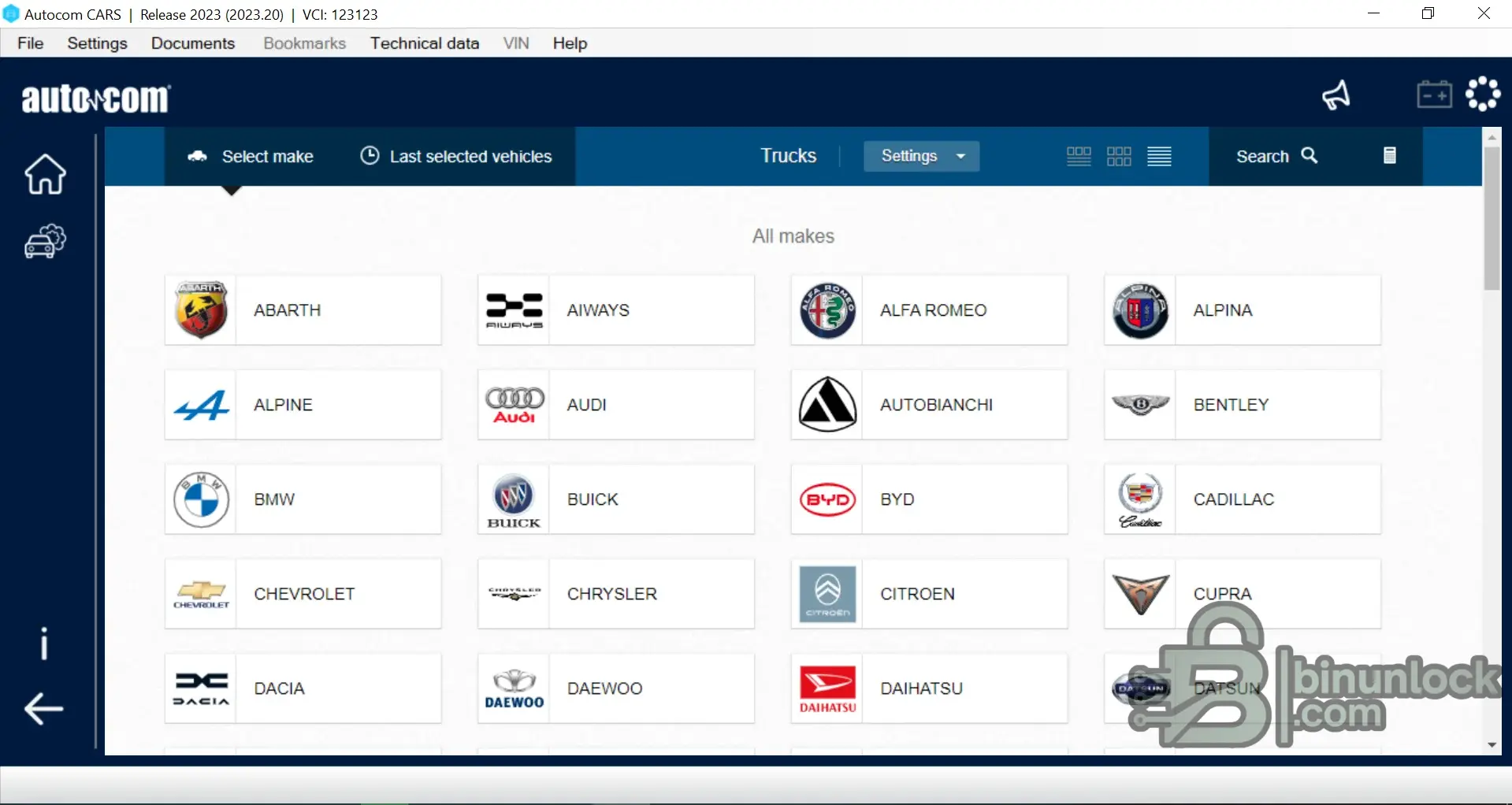Switch to large grid view layout
Image resolution: width=1512 pixels, height=805 pixels.
1079,156
